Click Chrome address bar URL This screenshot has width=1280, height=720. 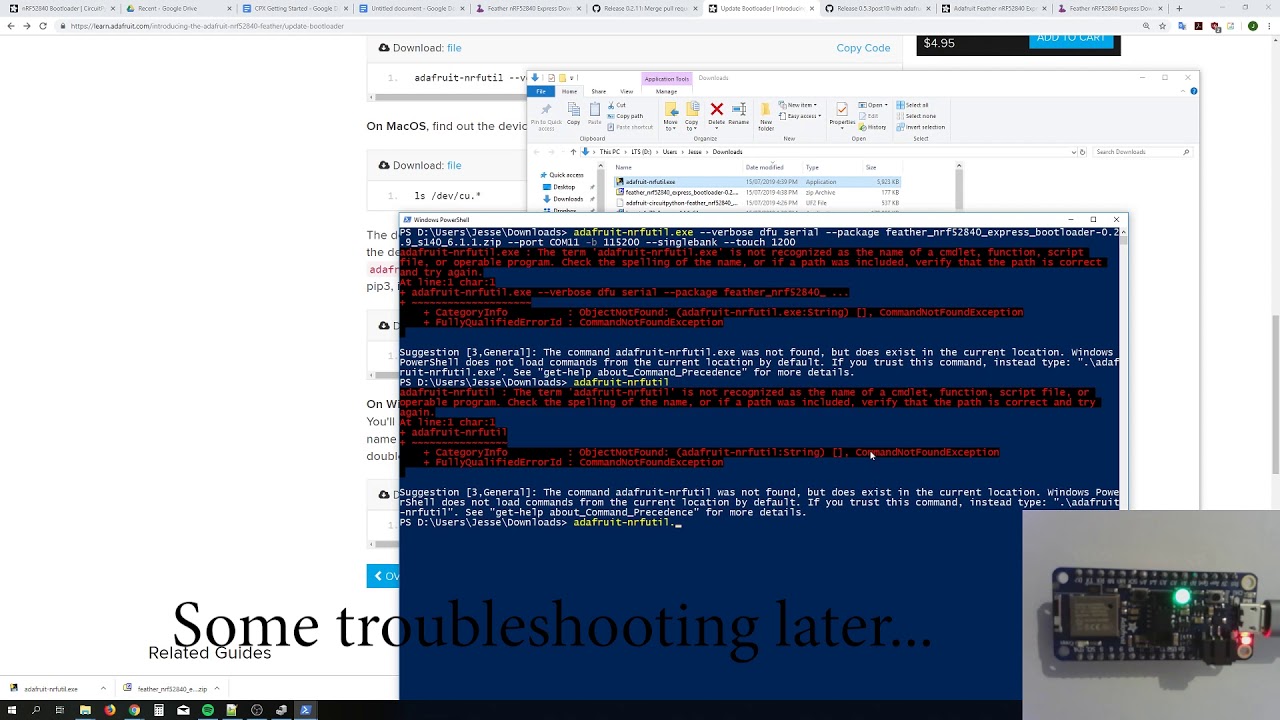click(207, 26)
